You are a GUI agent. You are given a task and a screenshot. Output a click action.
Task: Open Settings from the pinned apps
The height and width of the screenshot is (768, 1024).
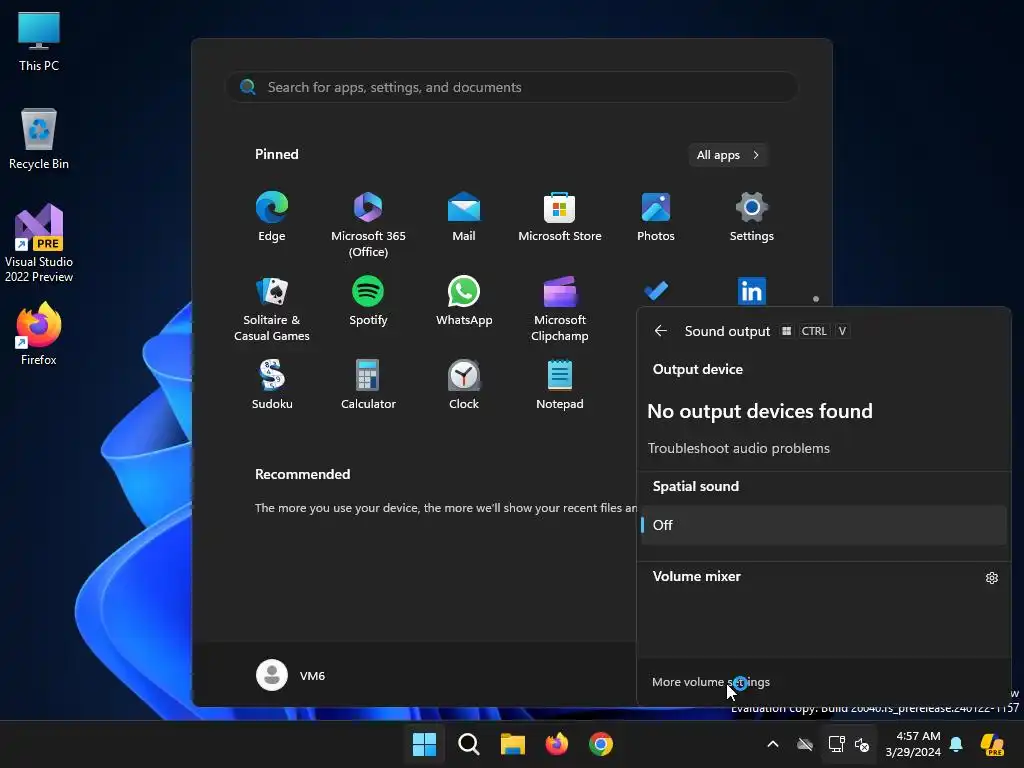point(752,217)
